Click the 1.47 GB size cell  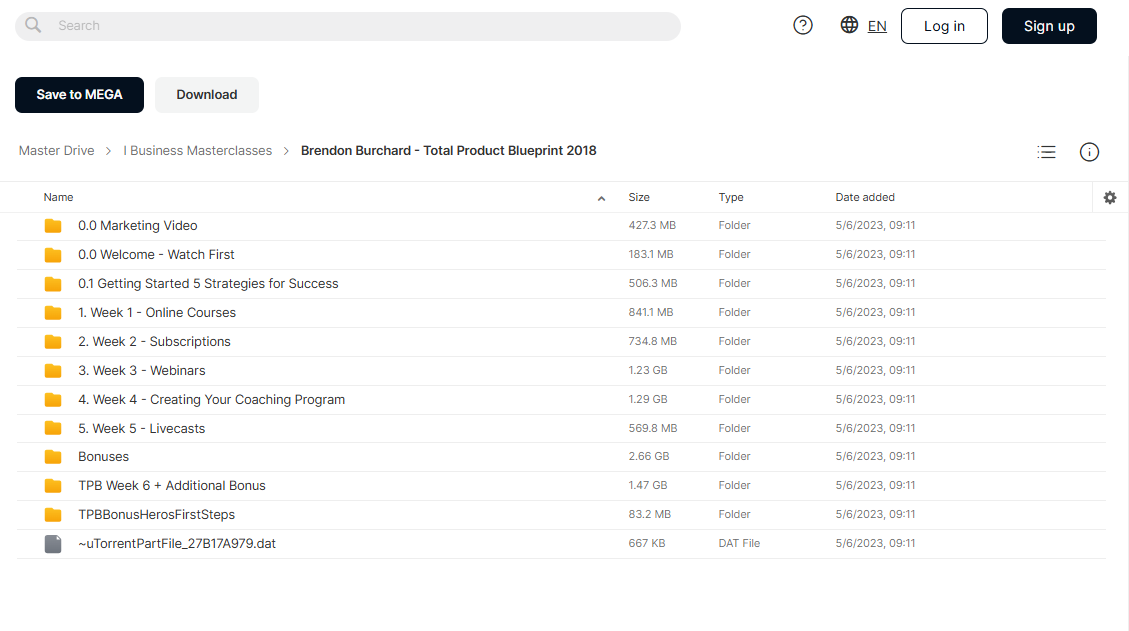(x=648, y=485)
